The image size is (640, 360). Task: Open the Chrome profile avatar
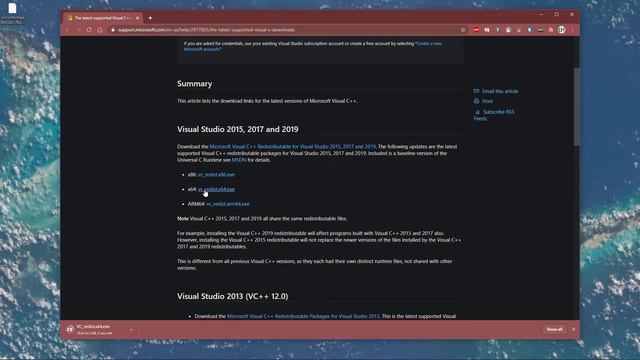562,29
